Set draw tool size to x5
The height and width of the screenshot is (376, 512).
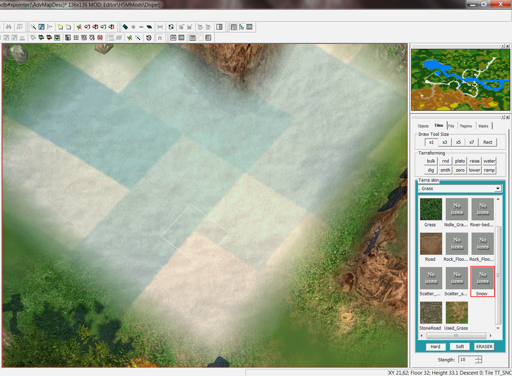tap(458, 142)
